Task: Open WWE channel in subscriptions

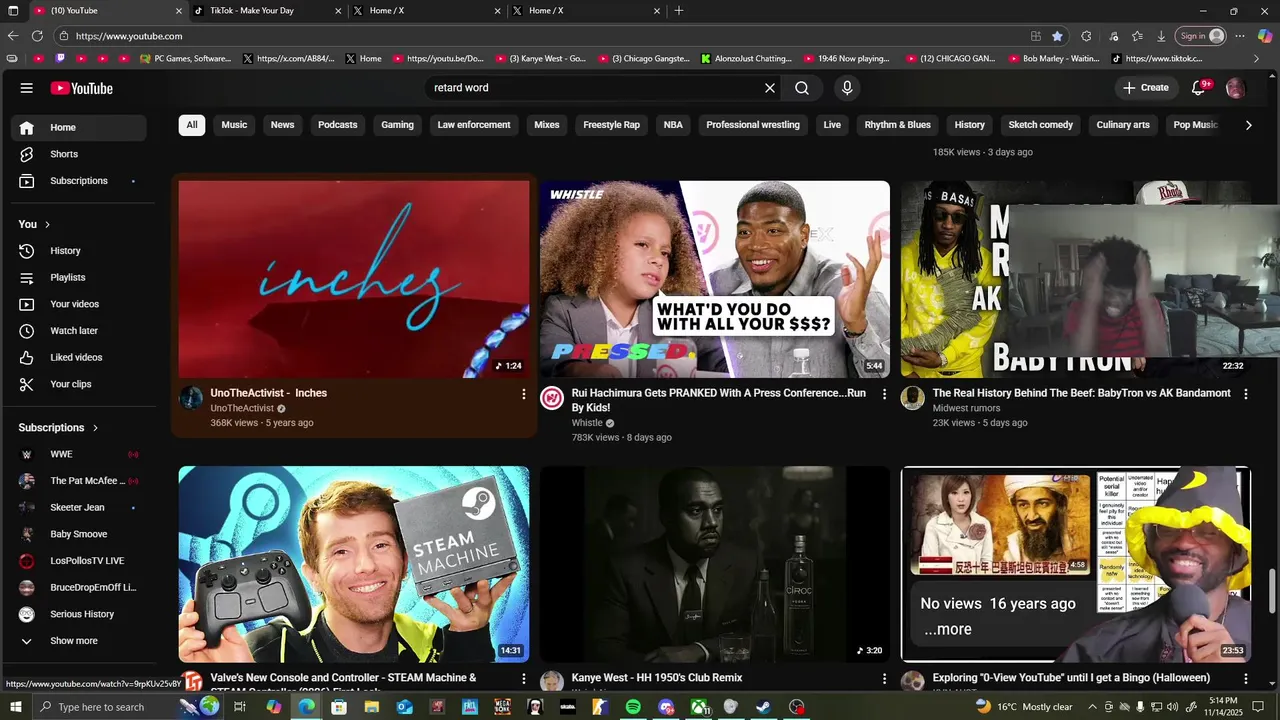Action: [78, 454]
